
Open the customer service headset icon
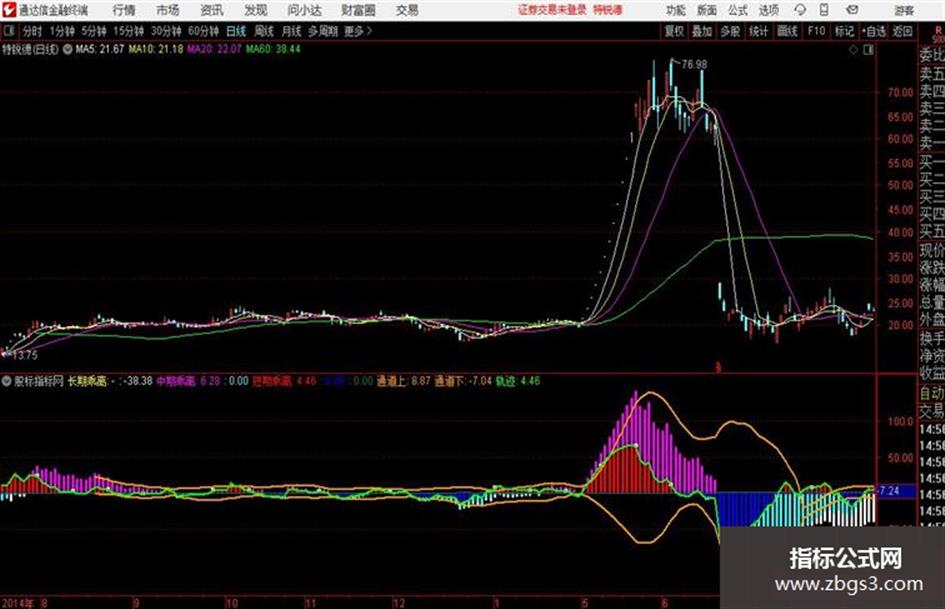800,10
